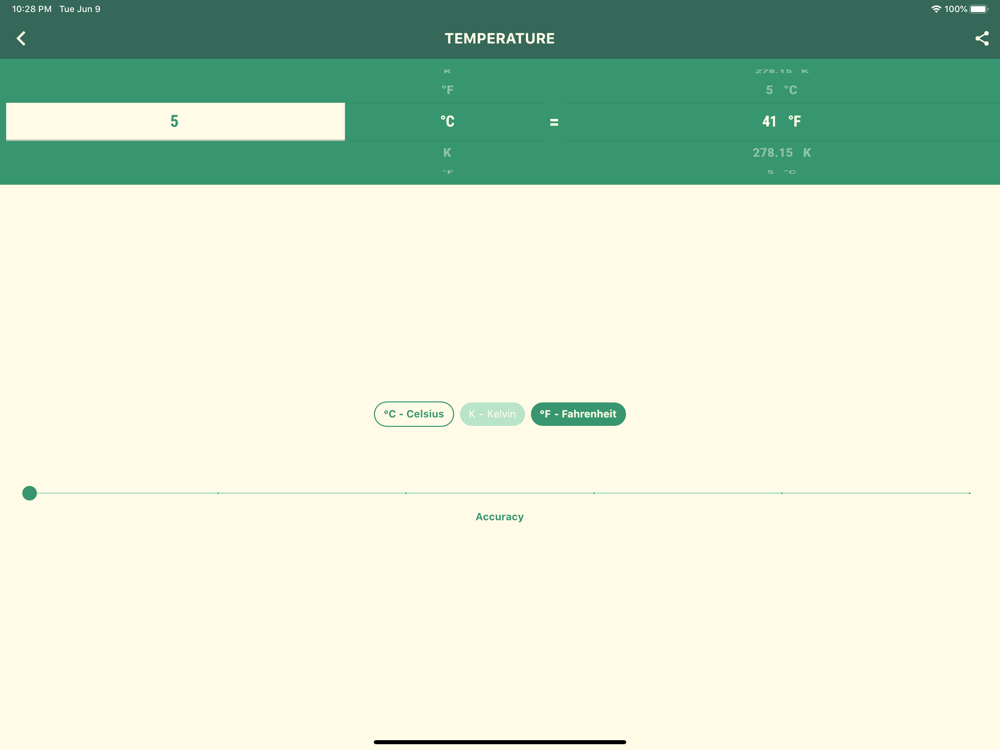Select the K - Kelvin chip
Screen dimensions: 1000x750
tap(492, 414)
